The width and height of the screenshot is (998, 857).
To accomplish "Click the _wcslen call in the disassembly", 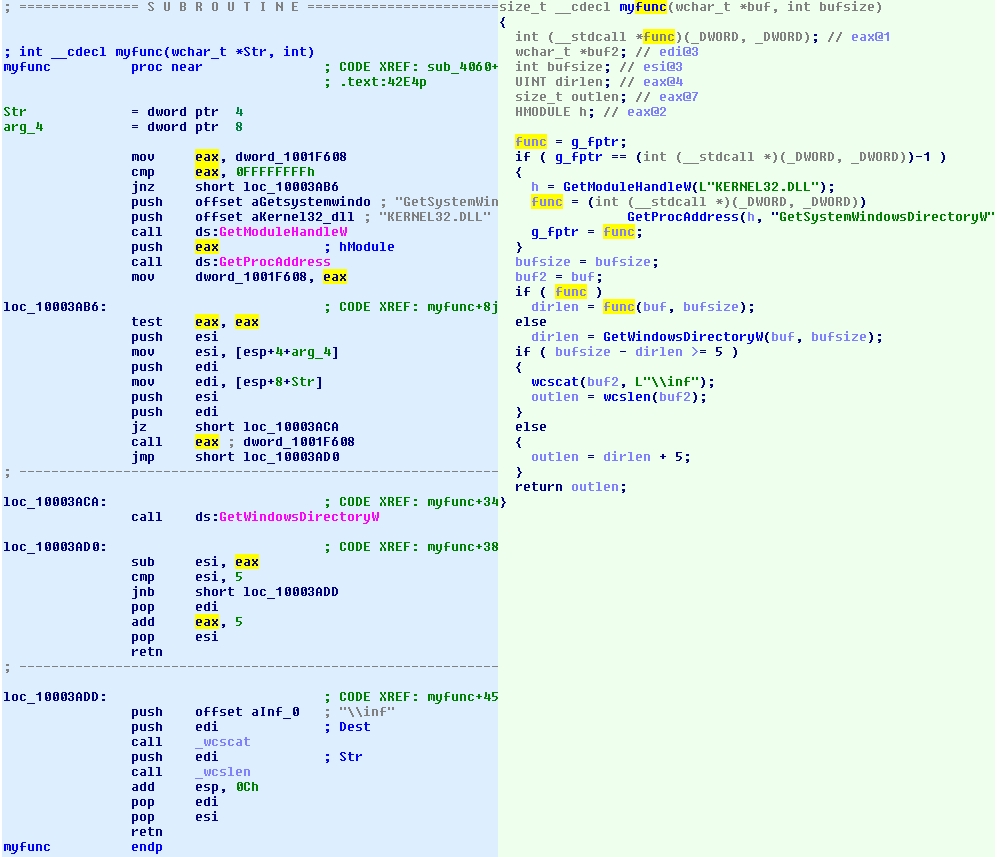I will [x=222, y=772].
